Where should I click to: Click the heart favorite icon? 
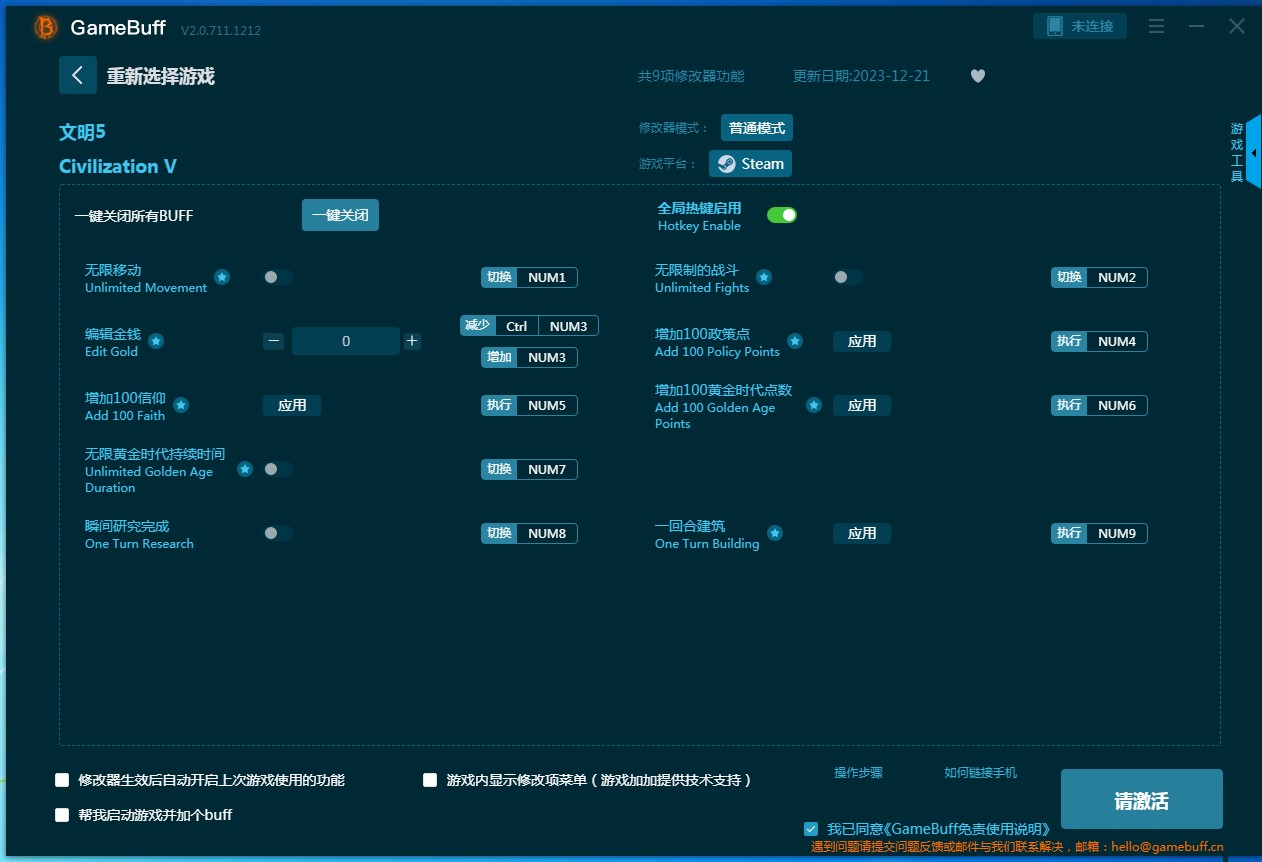tap(978, 76)
